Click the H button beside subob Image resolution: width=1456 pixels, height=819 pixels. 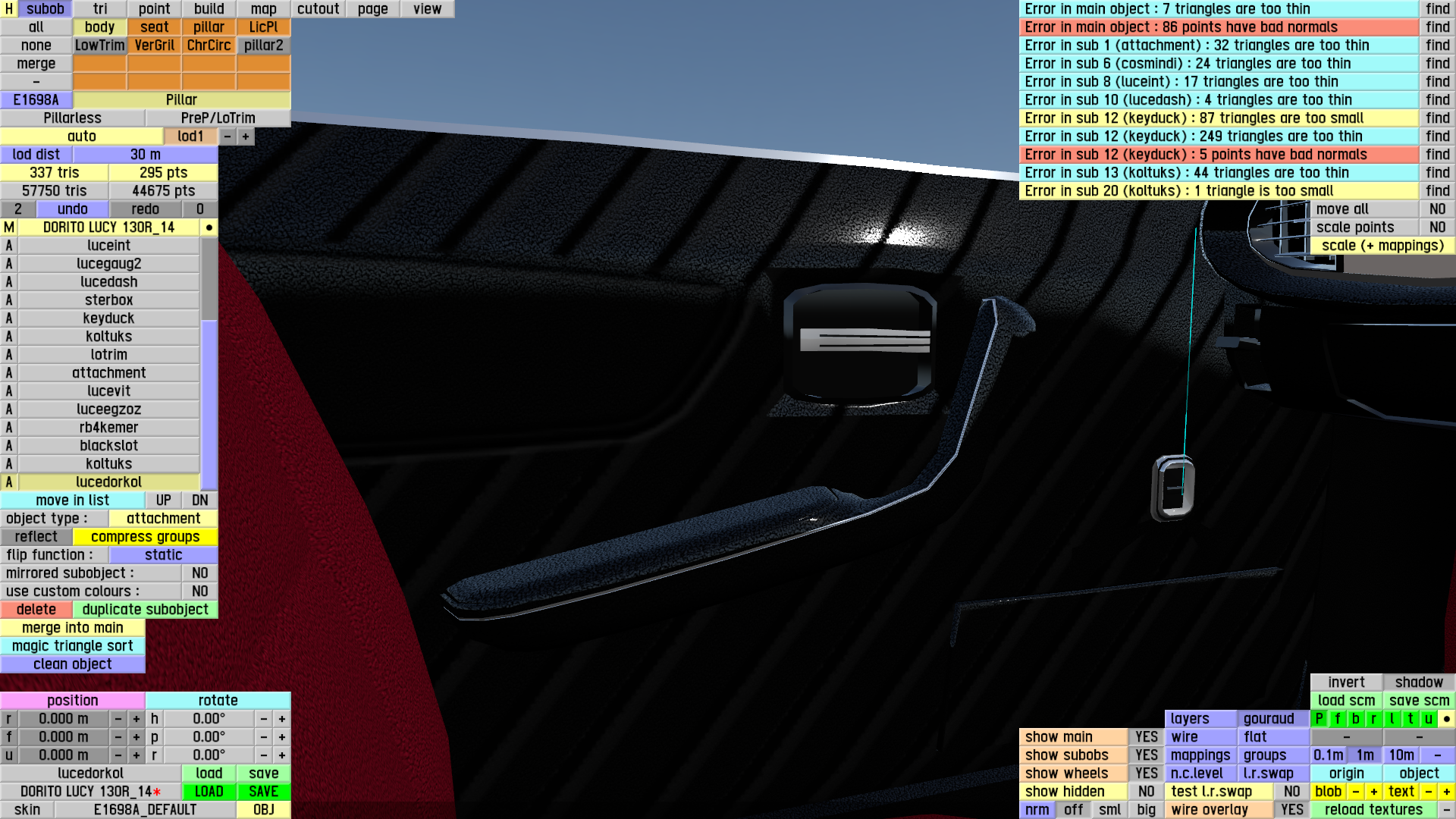[x=8, y=8]
